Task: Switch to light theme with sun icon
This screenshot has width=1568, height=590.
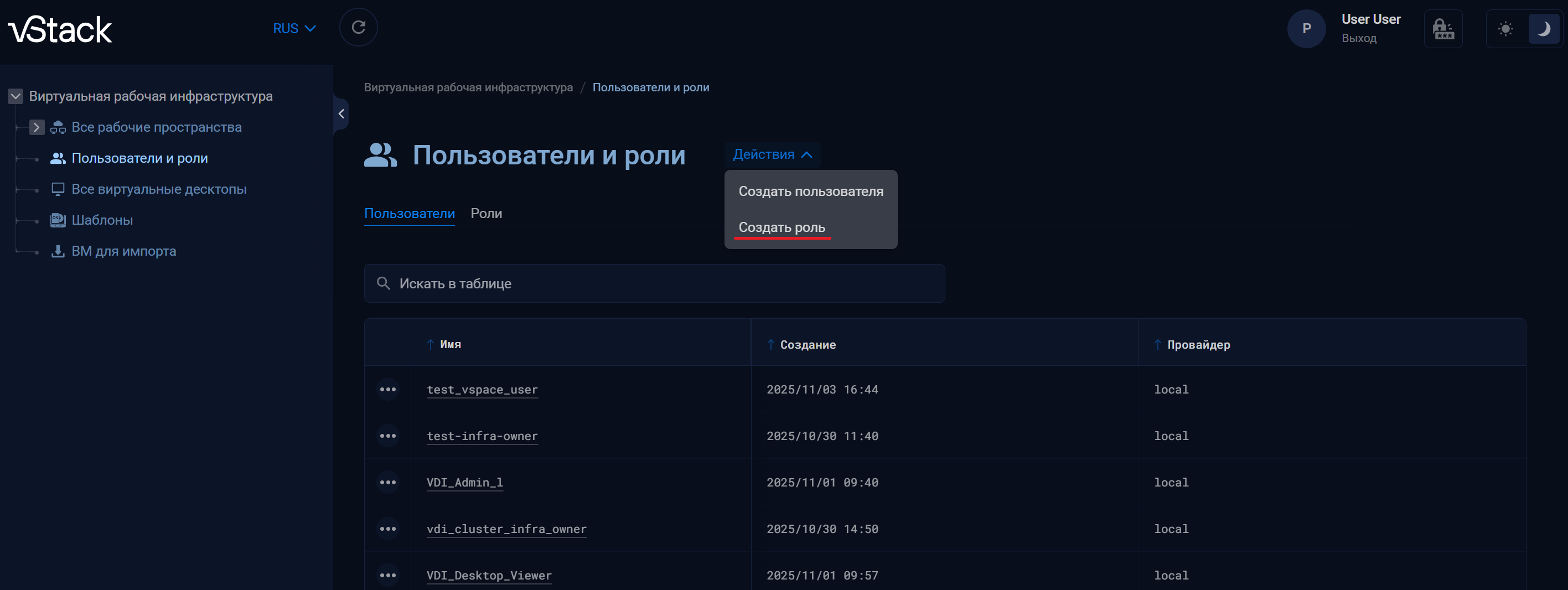Action: tap(1505, 29)
